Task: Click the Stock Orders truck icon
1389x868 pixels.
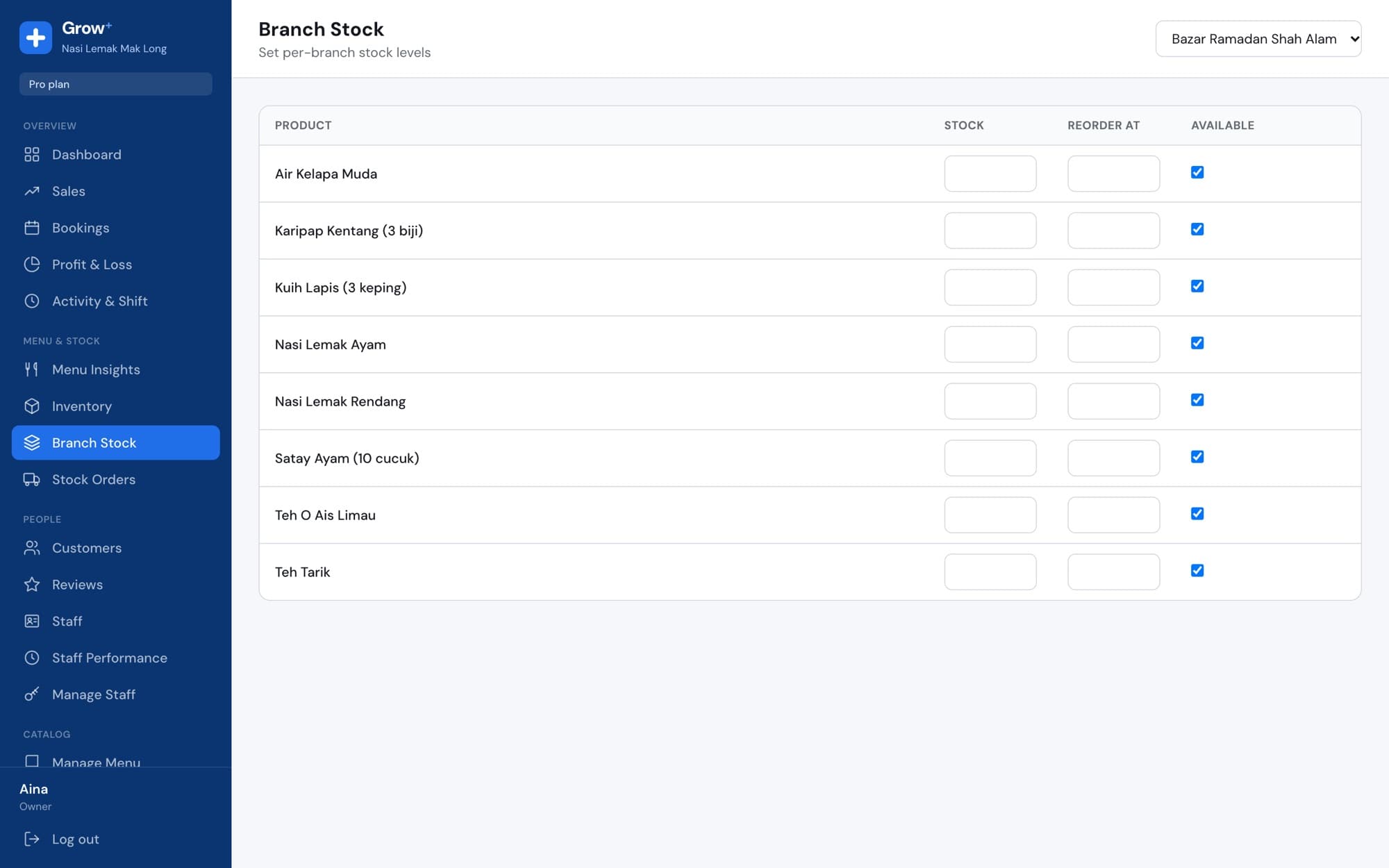Action: 32,479
